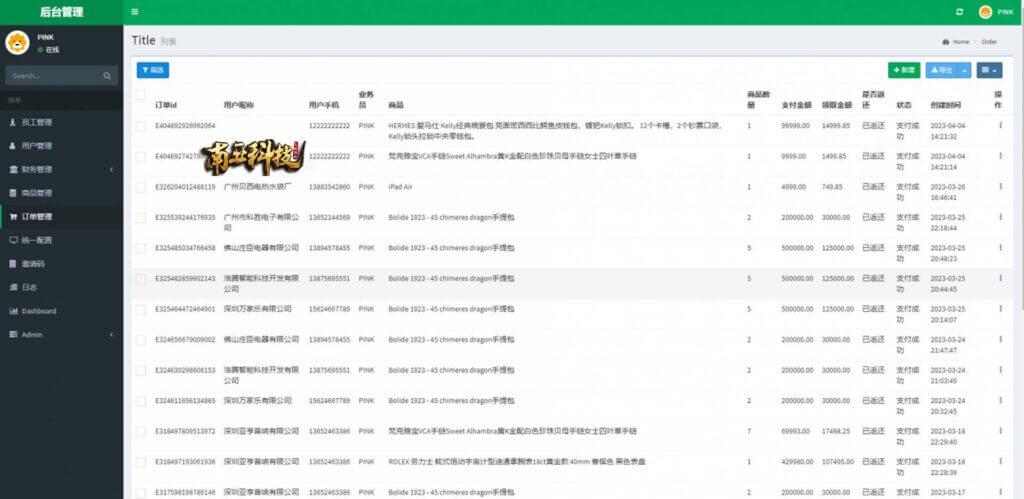Viewport: 1024px width, 499px height.
Task: Open row actions for the iPad Air order
Action: point(1000,187)
